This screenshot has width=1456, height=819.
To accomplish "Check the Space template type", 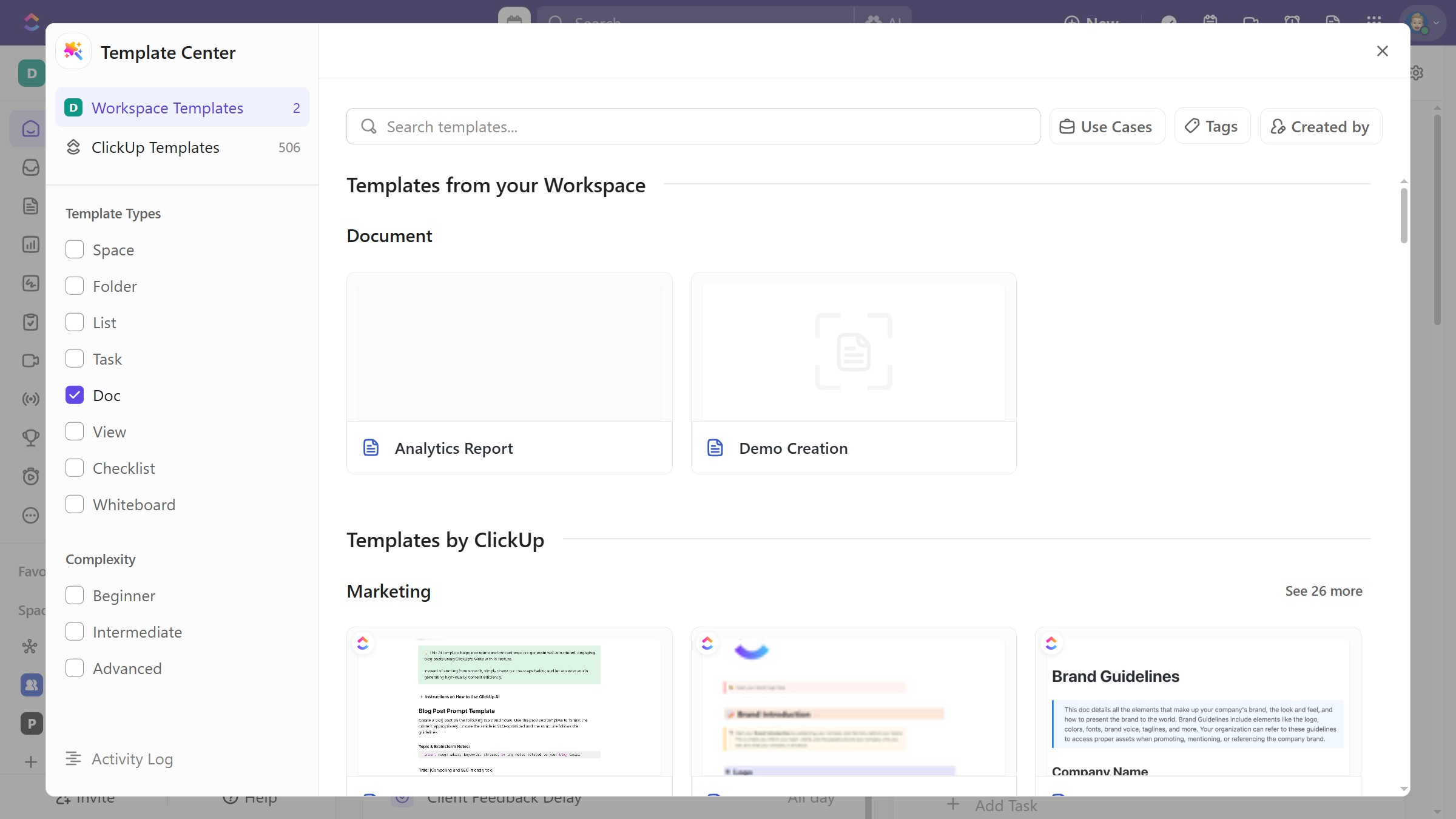I will [x=75, y=249].
